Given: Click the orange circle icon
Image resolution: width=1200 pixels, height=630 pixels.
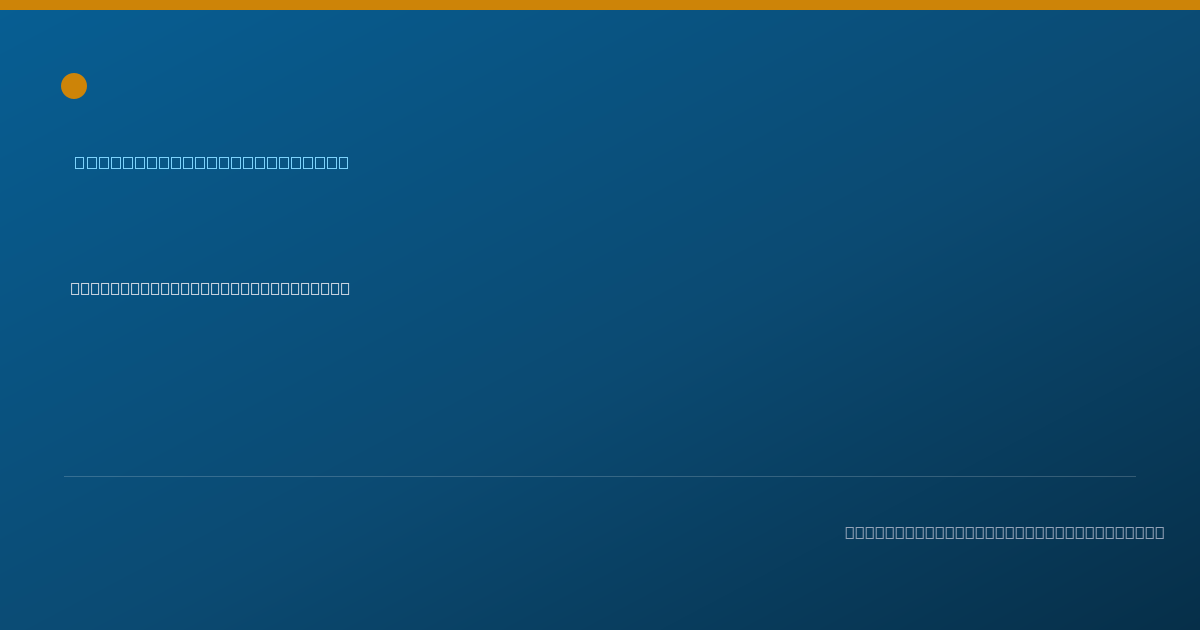Looking at the screenshot, I should [x=74, y=86].
